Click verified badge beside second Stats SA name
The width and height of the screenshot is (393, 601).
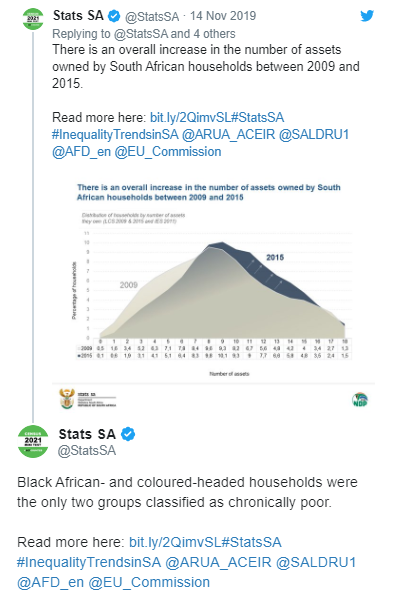pyautogui.click(x=128, y=434)
